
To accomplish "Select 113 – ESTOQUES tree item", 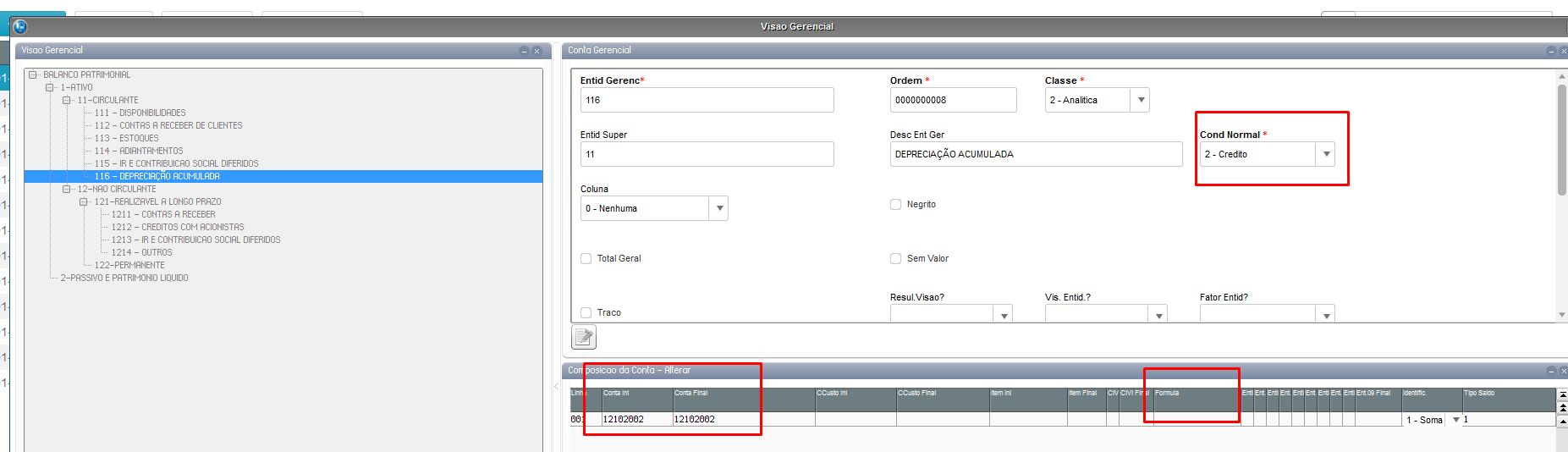I will coord(126,138).
